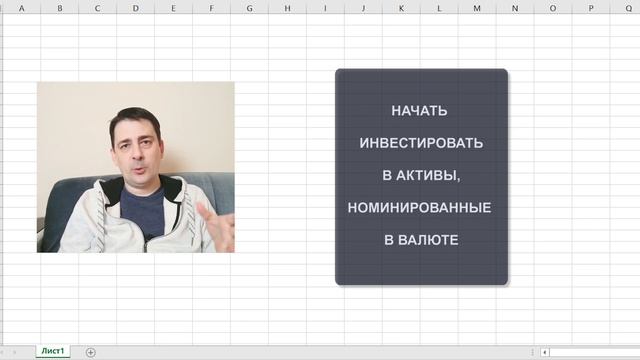Viewport: 640px width, 360px height.
Task: Click the text В ВАЛЮТЕ
Action: (x=421, y=240)
